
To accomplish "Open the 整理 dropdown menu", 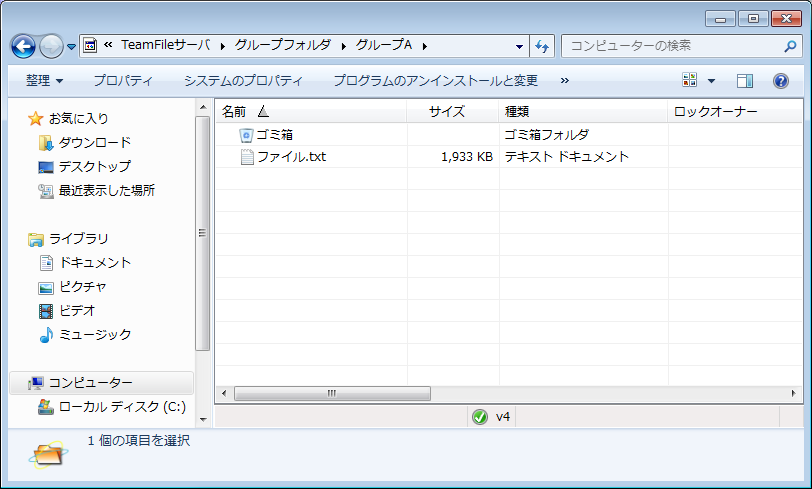I will [44, 80].
